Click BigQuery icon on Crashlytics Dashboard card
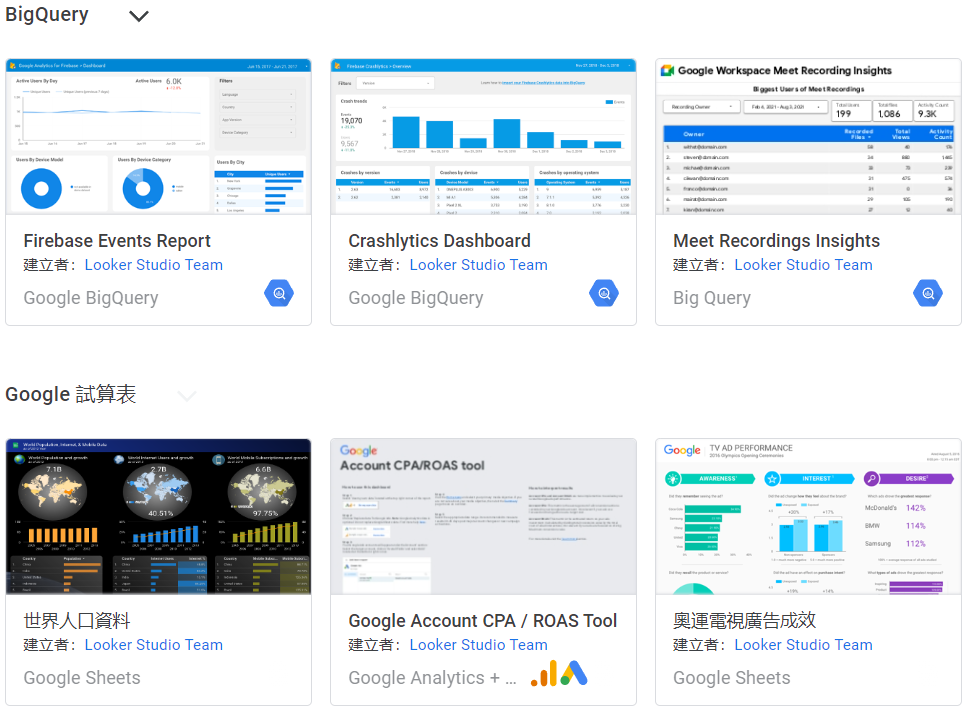Screen dimensions: 965x709 tap(604, 294)
